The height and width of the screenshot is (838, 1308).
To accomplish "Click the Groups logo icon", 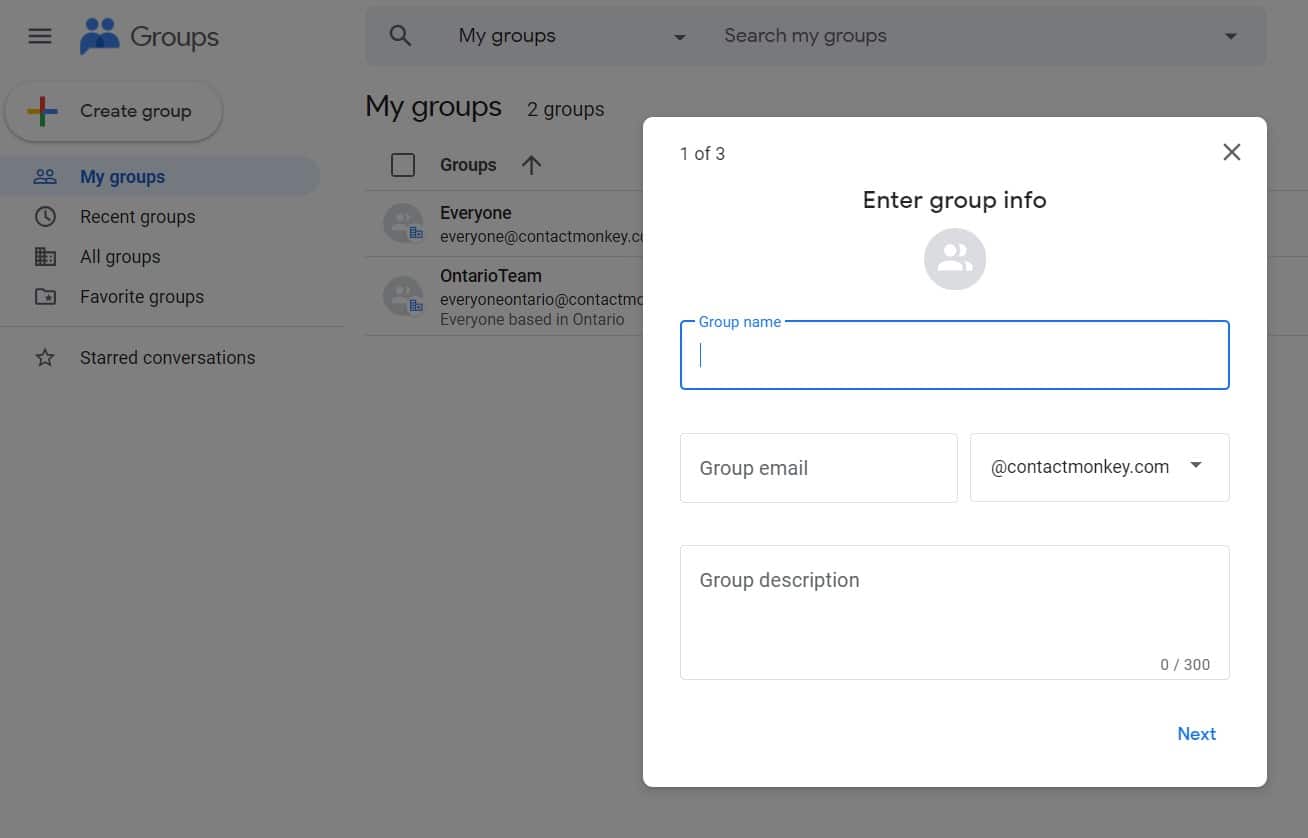I will pyautogui.click(x=99, y=36).
